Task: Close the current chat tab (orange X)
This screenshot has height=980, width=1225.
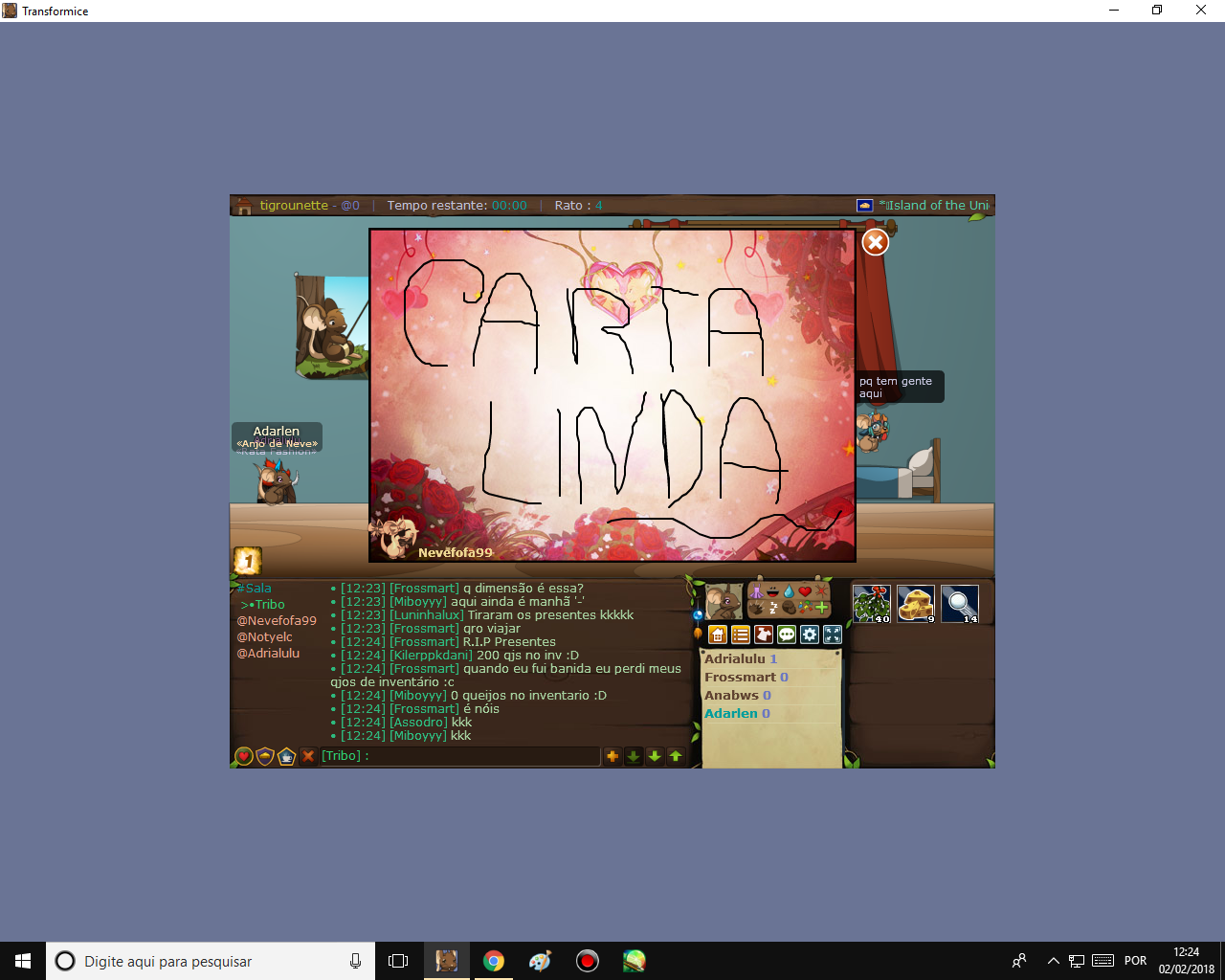Action: (x=308, y=756)
